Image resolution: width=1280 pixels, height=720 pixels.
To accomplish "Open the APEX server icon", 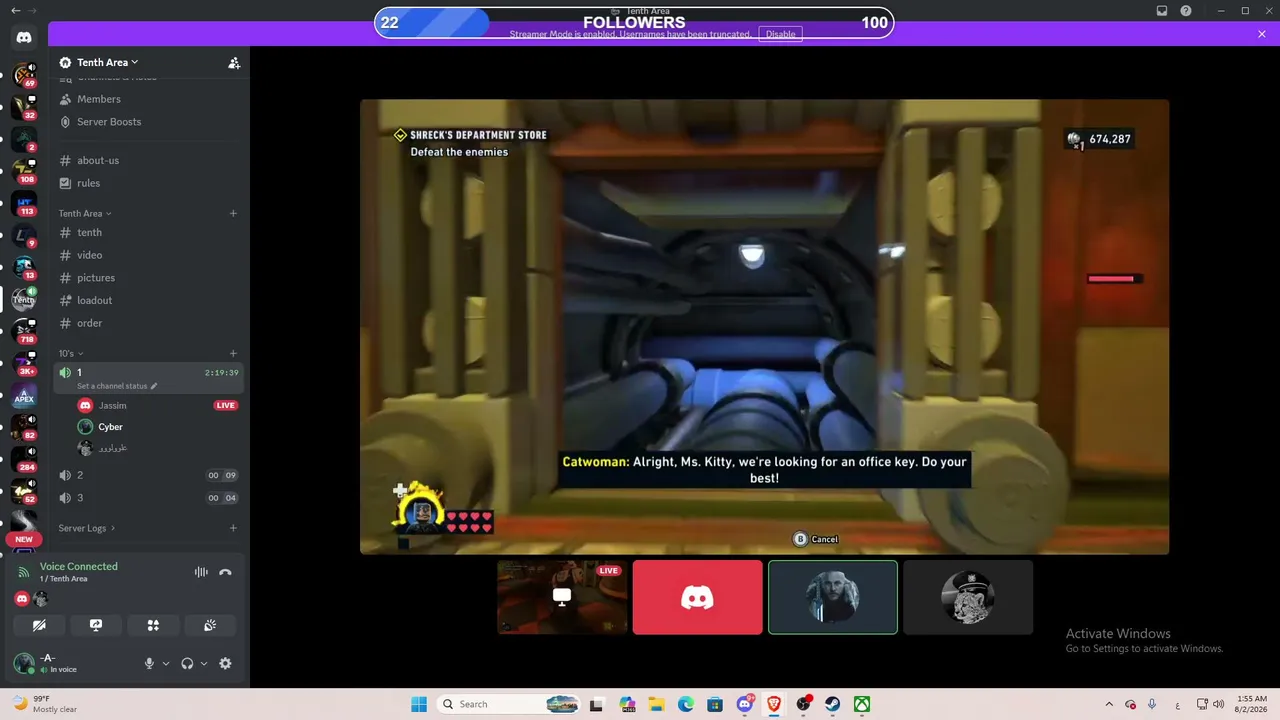I will [24, 397].
